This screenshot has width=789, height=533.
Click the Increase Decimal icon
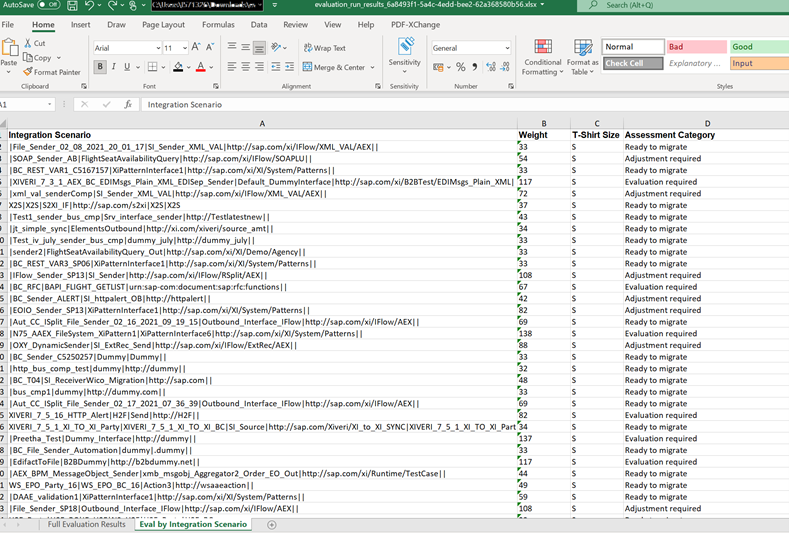(x=491, y=67)
